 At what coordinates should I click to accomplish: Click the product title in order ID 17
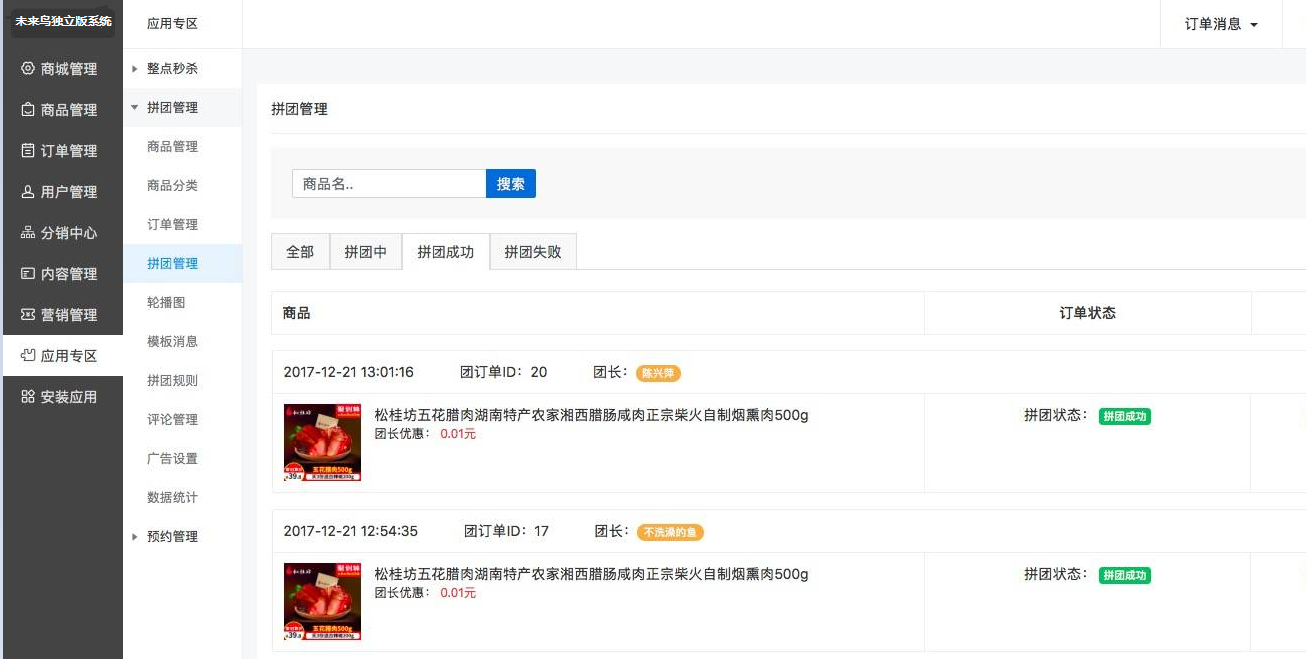point(591,574)
